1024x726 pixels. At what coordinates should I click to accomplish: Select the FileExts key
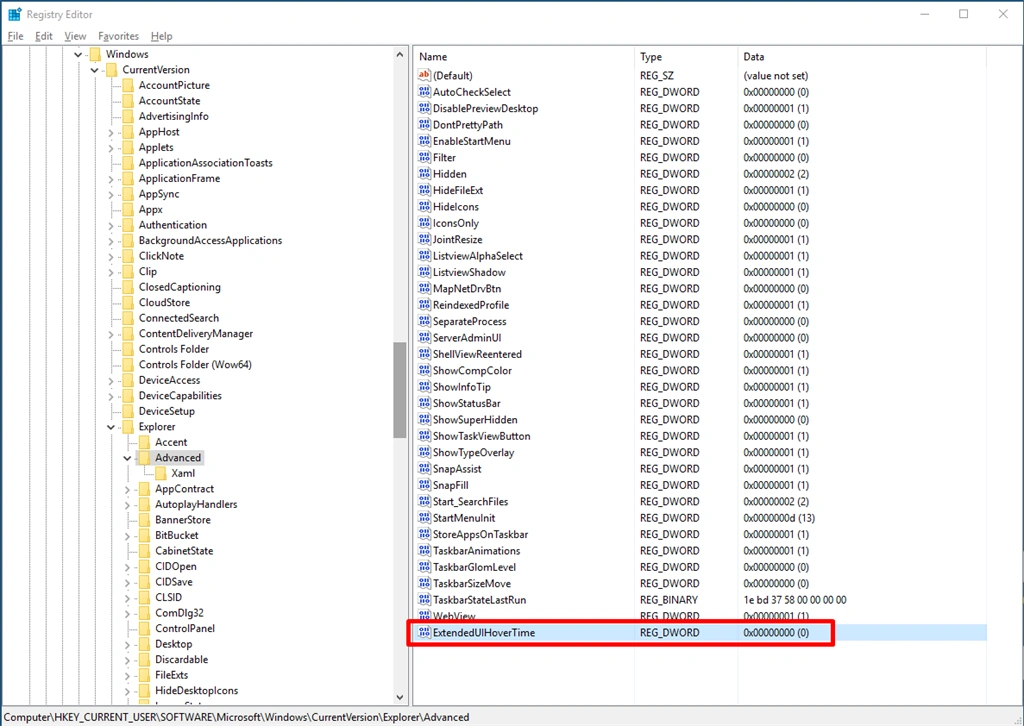pyautogui.click(x=172, y=675)
